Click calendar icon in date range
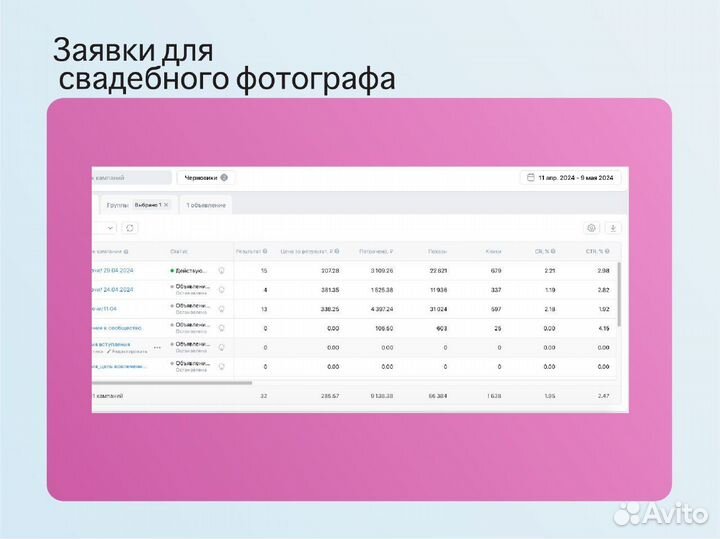 pos(530,177)
